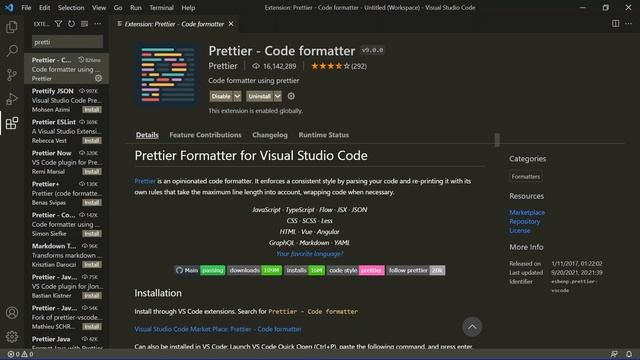This screenshot has width=640, height=360.
Task: Clear extensions search results icon
Action: tap(84, 24)
